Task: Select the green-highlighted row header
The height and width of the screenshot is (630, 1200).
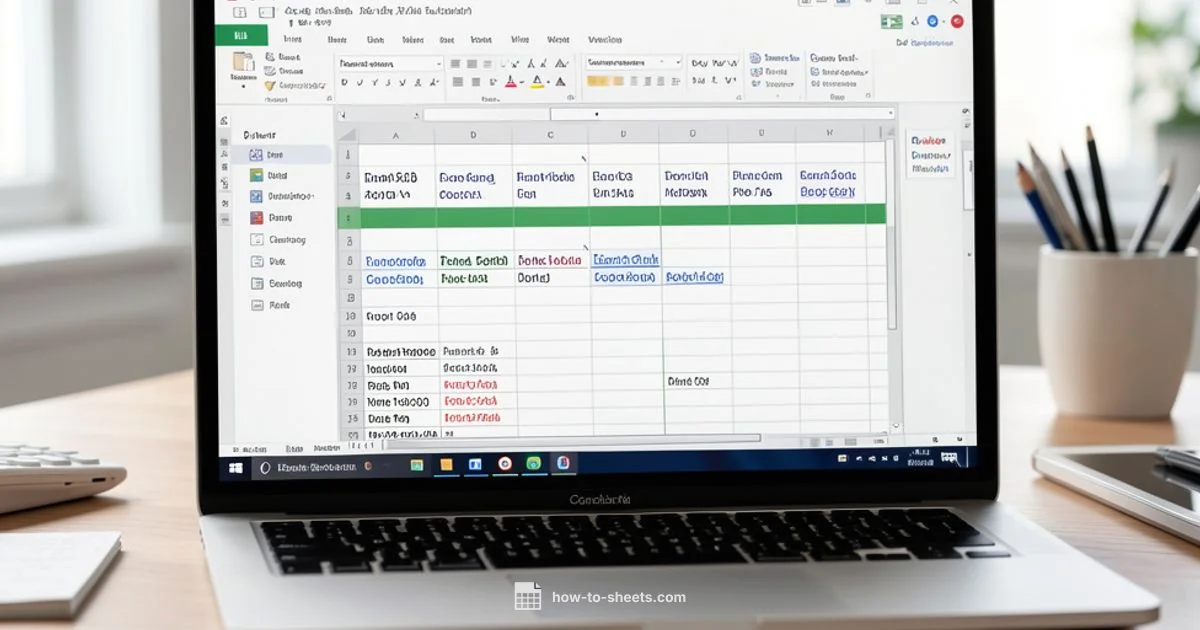Action: tap(349, 216)
